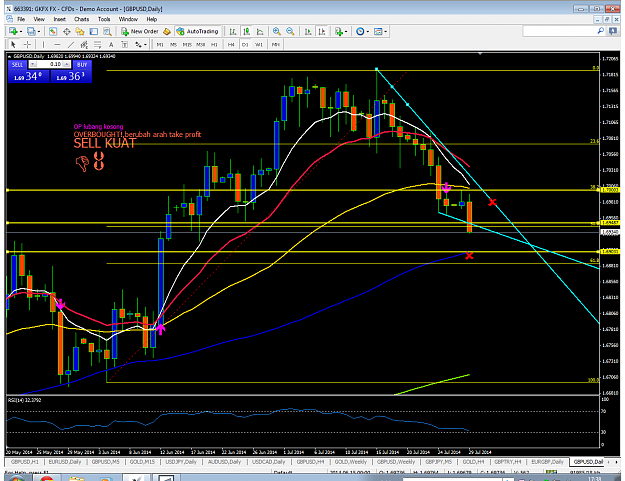Open the File menu
This screenshot has height=481, width=625.
pyautogui.click(x=21, y=19)
